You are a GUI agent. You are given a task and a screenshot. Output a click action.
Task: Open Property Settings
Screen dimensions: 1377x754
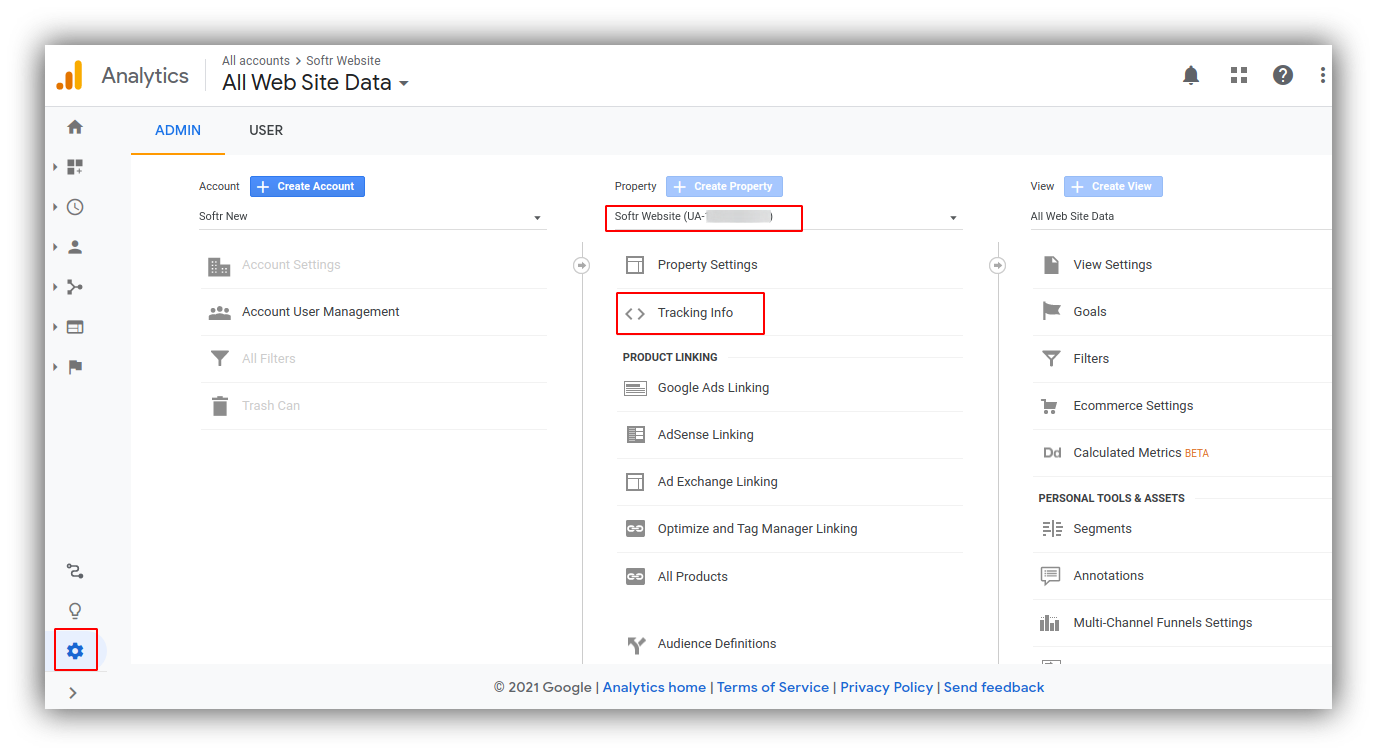(x=707, y=265)
